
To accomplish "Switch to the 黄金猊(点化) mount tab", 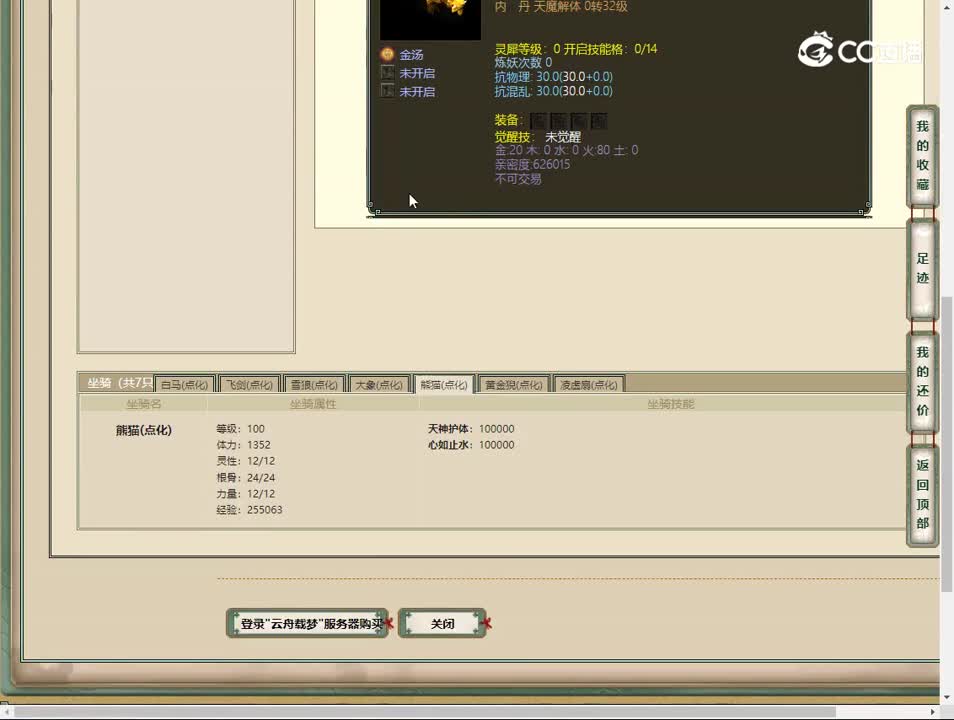I will pos(514,385).
